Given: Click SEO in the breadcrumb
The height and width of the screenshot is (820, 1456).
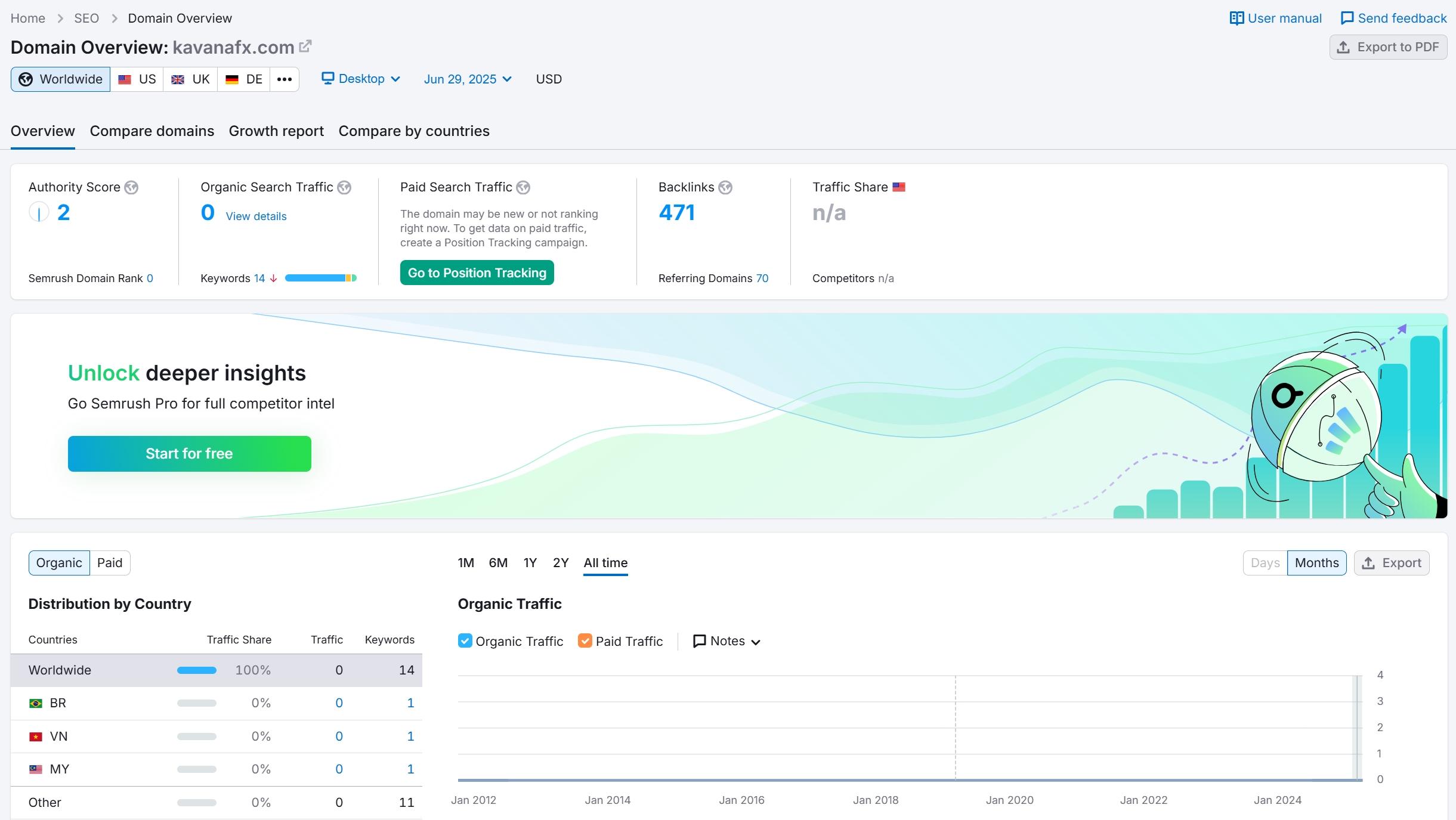Looking at the screenshot, I should 86,18.
